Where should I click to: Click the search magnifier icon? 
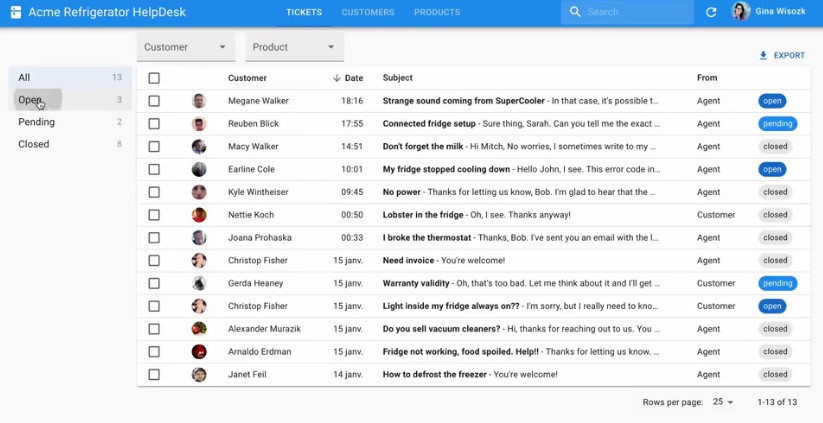pyautogui.click(x=575, y=12)
